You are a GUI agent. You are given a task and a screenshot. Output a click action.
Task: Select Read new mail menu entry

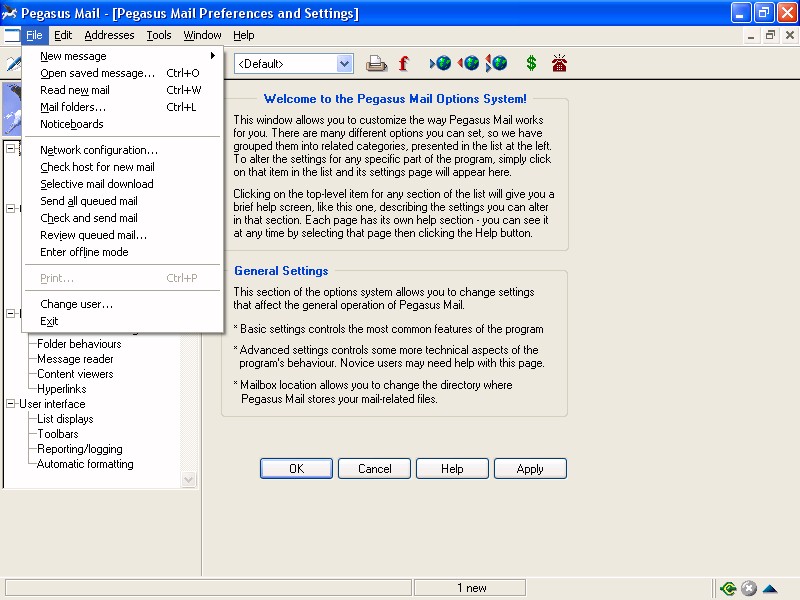point(122,90)
